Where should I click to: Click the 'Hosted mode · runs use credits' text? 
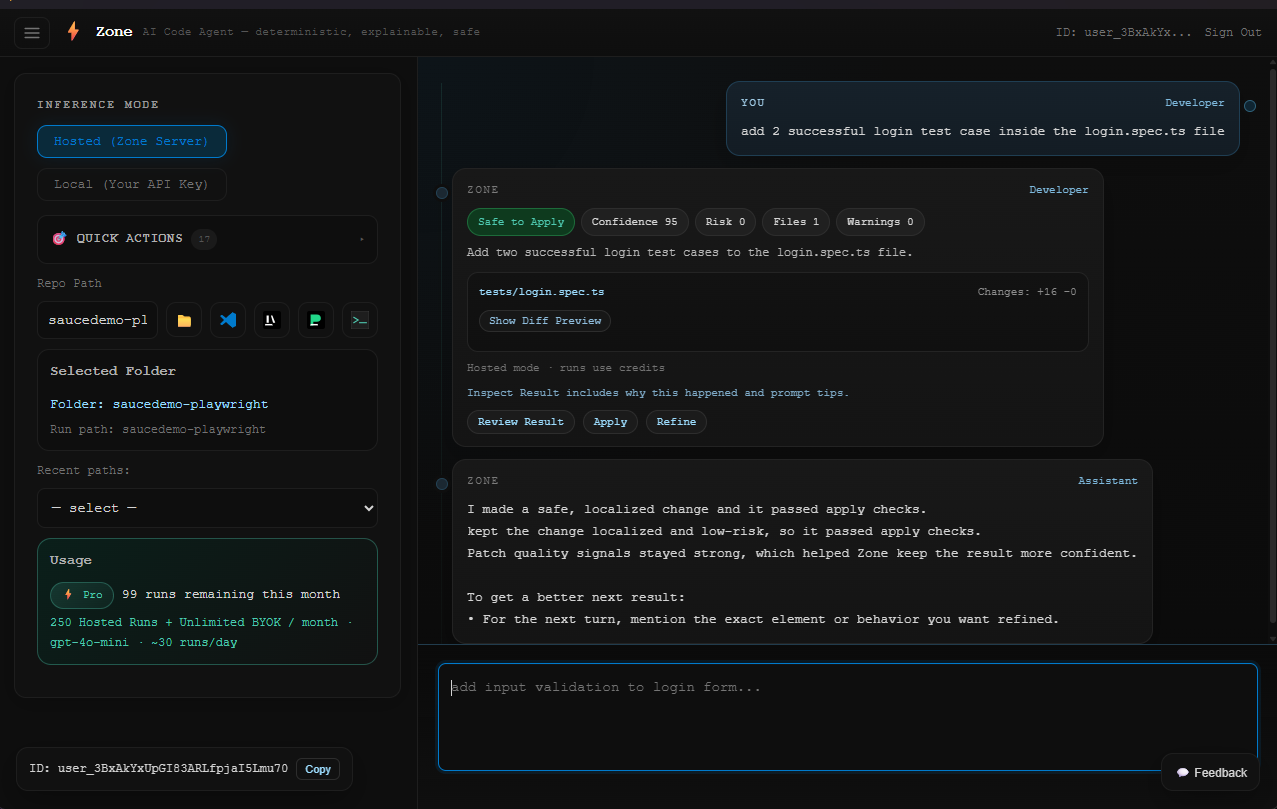(566, 368)
